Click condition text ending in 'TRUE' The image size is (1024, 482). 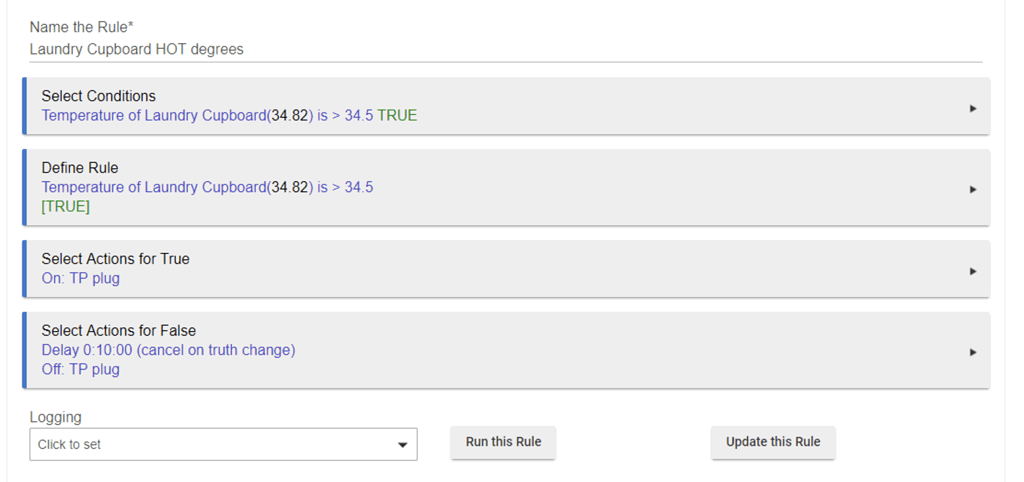pos(229,116)
